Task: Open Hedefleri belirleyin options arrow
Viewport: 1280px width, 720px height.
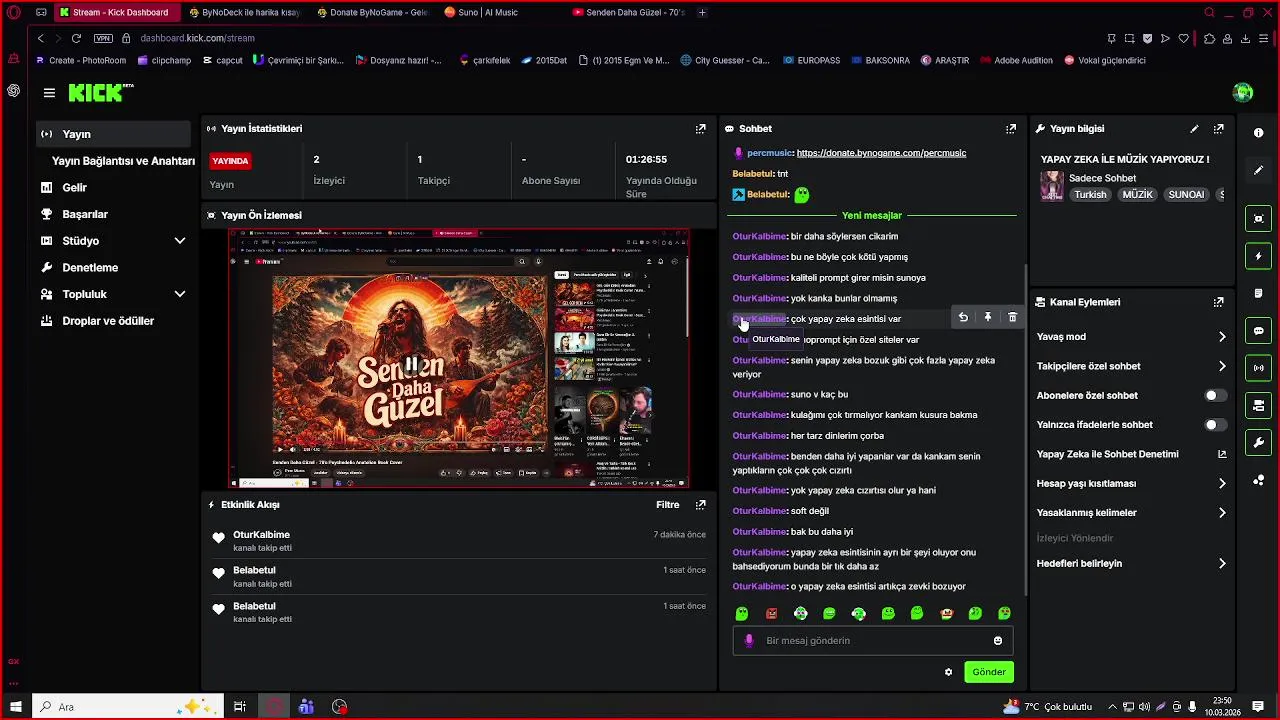Action: click(x=1222, y=564)
